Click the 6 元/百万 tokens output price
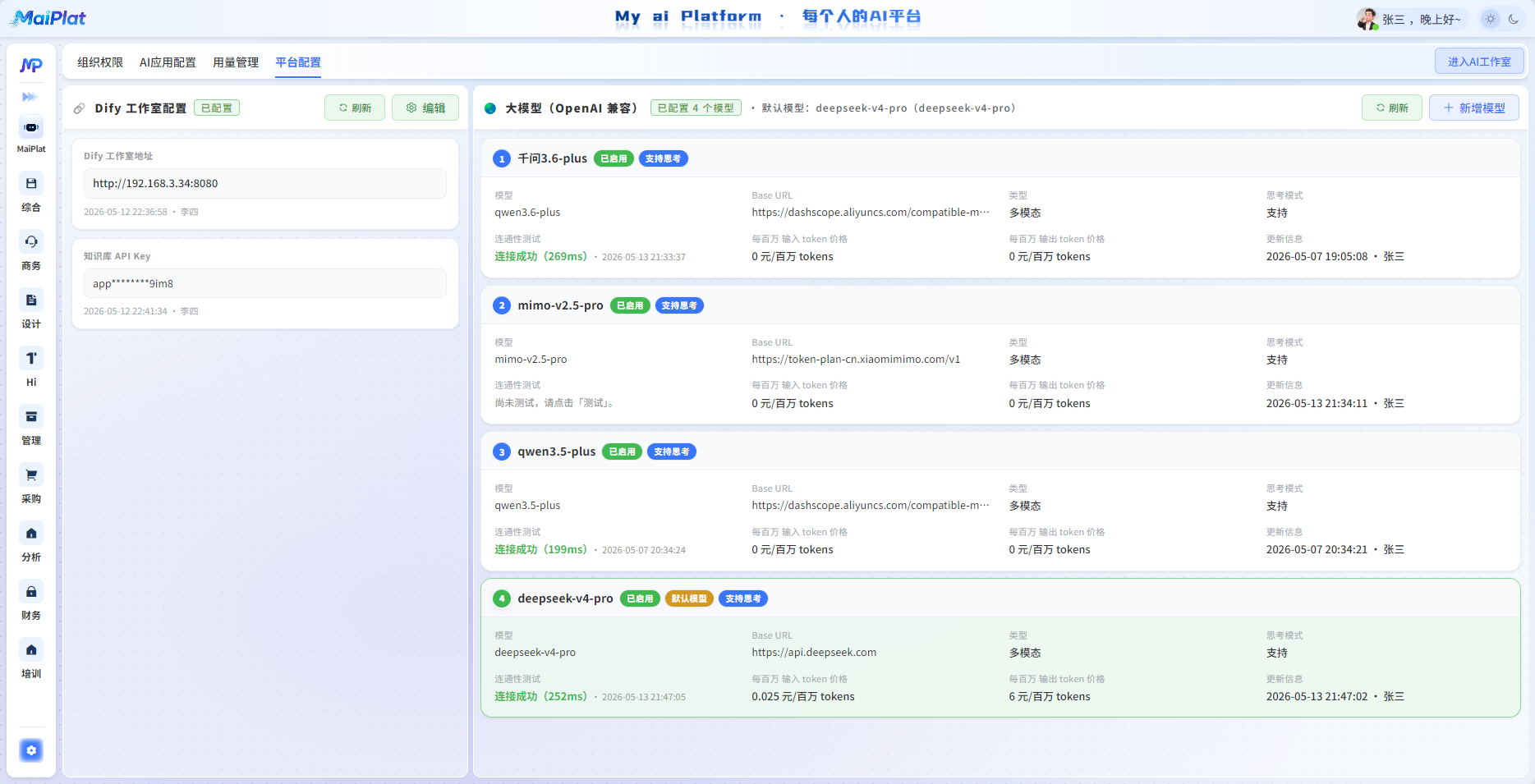The height and width of the screenshot is (784, 1535). click(x=1050, y=696)
